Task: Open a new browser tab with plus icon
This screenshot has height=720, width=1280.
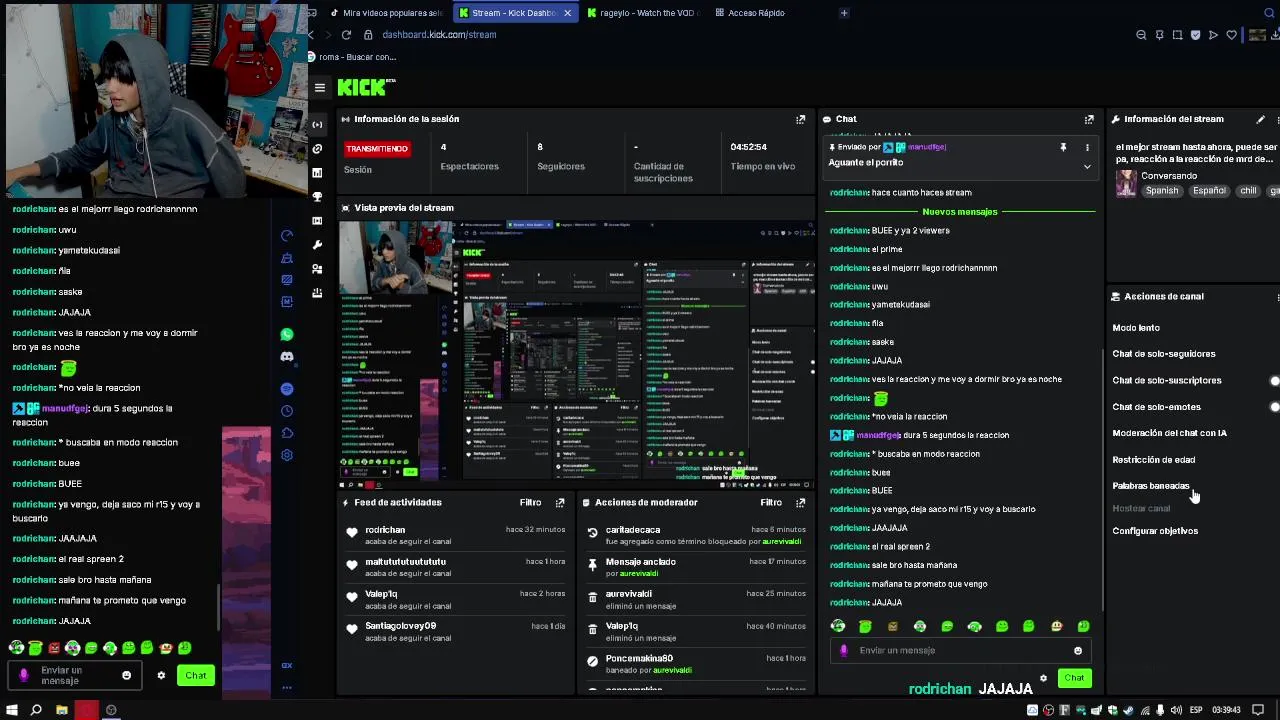Action: tap(844, 13)
